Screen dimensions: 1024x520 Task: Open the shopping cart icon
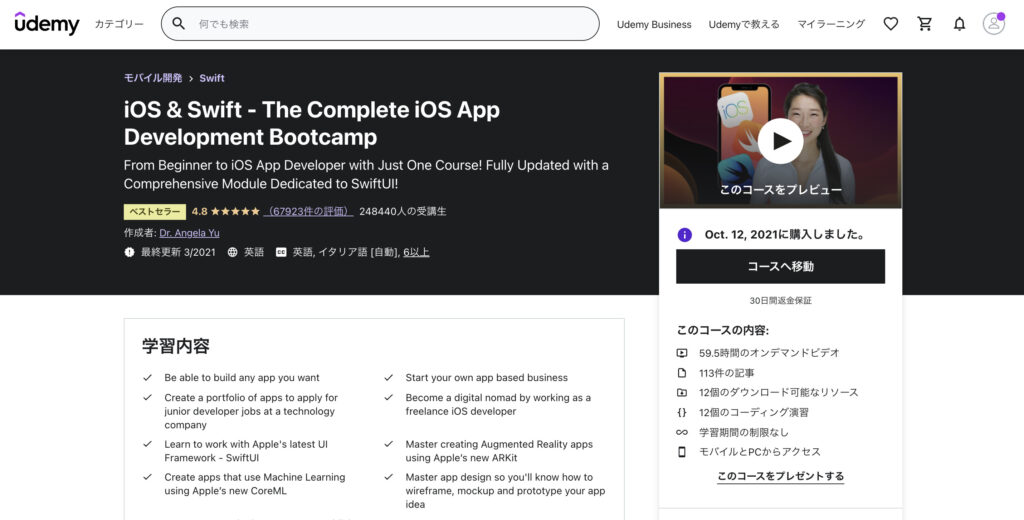click(925, 24)
